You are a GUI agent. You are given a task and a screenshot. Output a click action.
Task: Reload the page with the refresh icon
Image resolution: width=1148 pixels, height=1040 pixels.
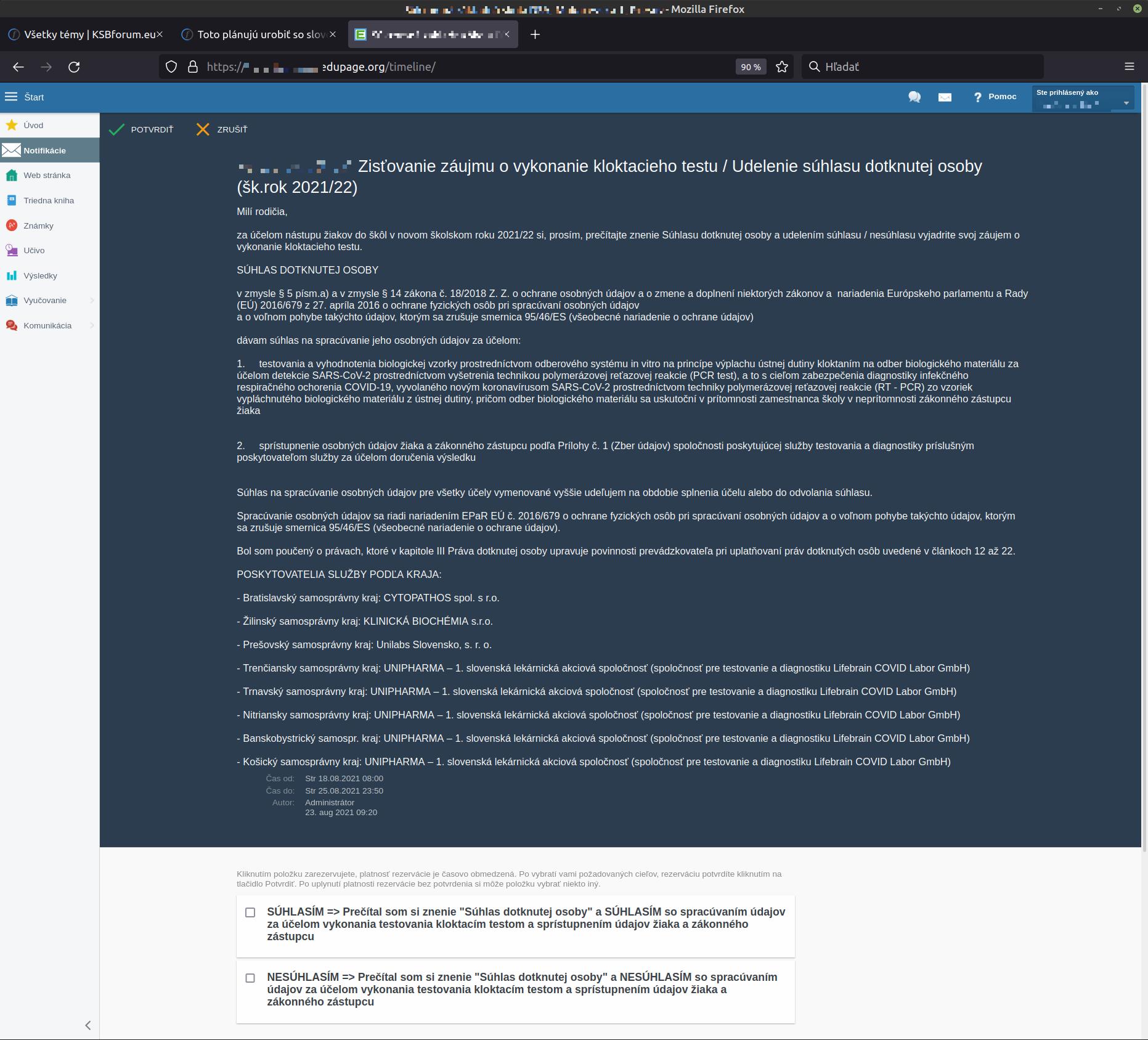(74, 67)
